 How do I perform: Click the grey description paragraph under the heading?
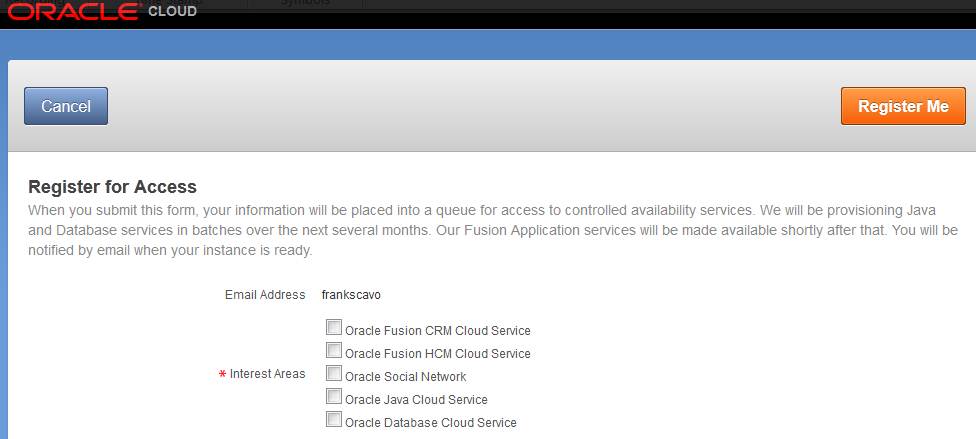492,230
